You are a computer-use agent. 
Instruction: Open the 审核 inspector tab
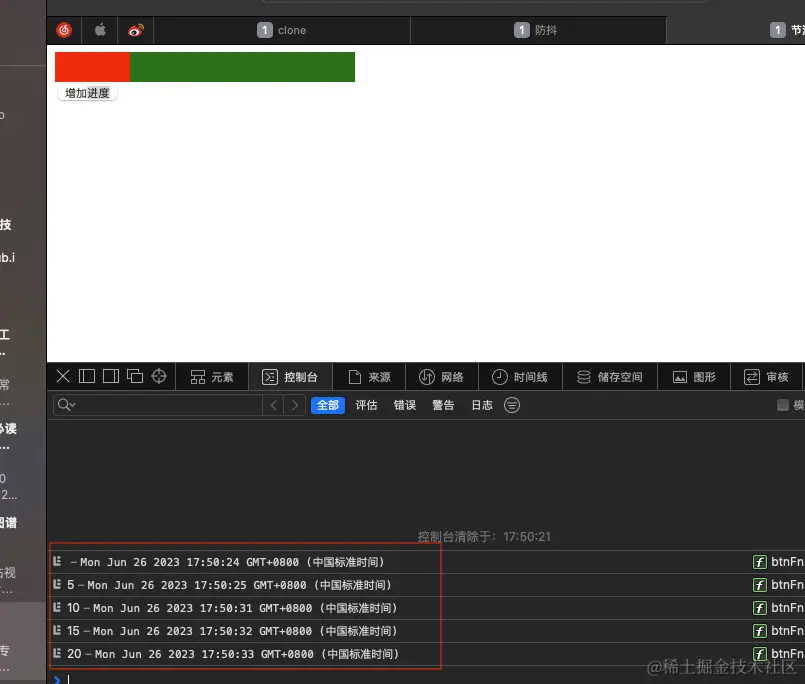[766, 377]
